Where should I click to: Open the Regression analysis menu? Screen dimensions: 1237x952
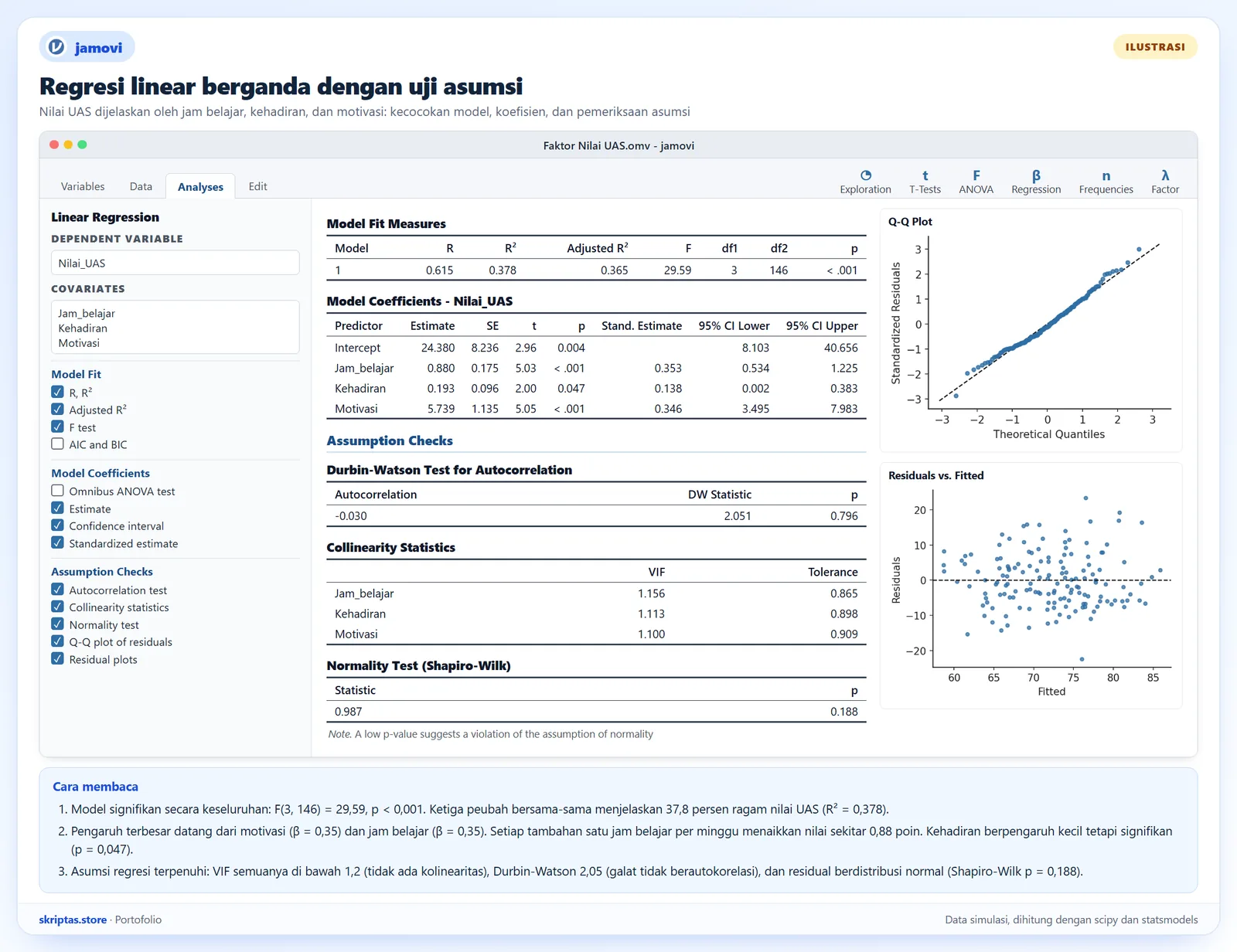click(1036, 182)
